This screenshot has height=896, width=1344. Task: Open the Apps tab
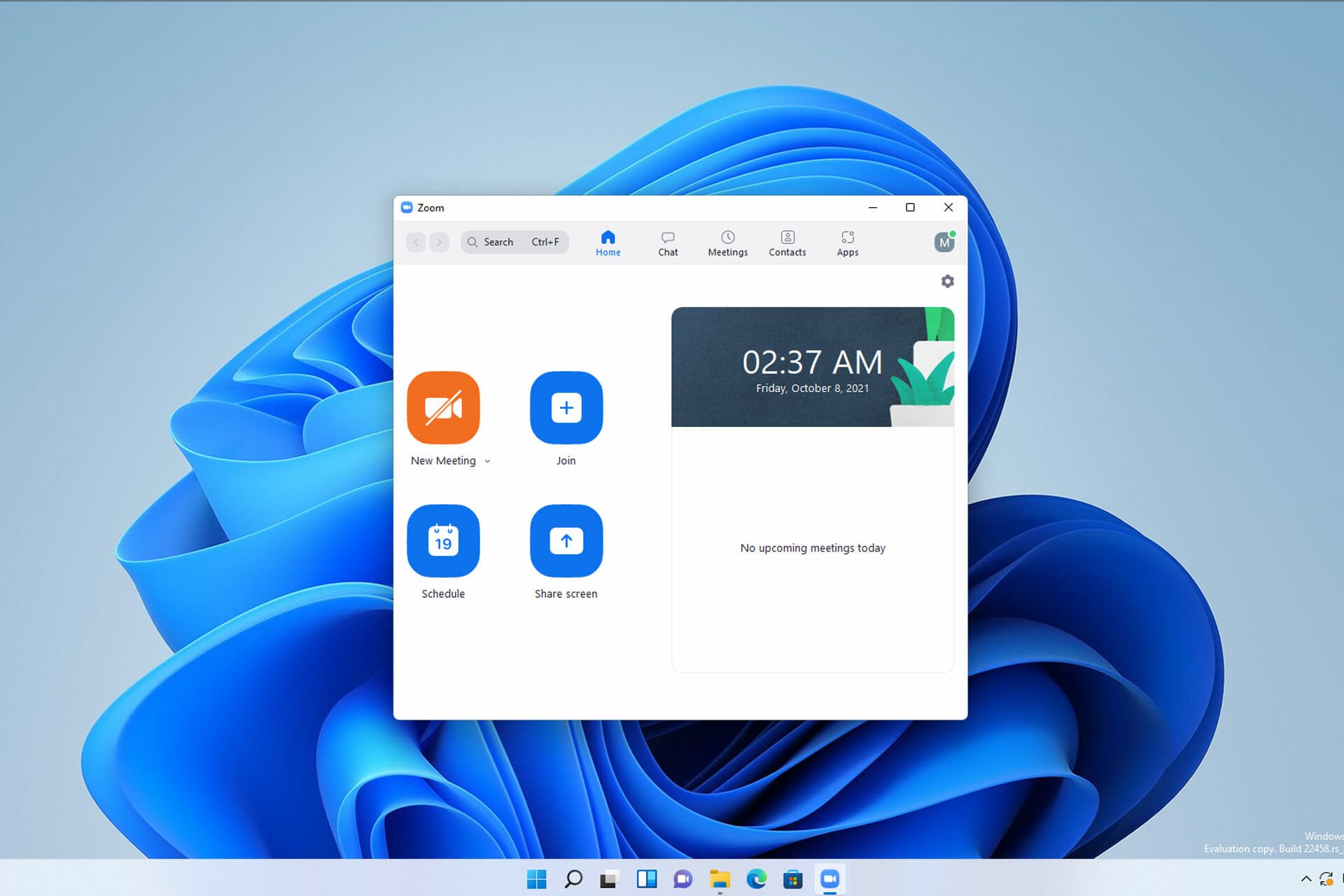(848, 242)
